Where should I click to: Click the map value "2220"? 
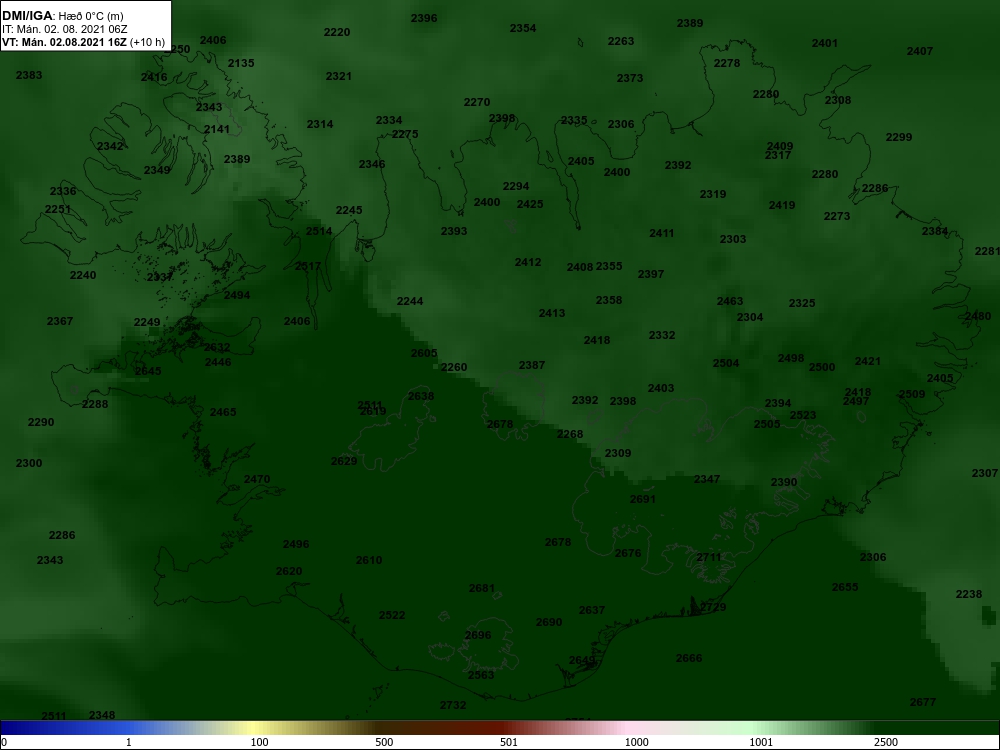[337, 32]
